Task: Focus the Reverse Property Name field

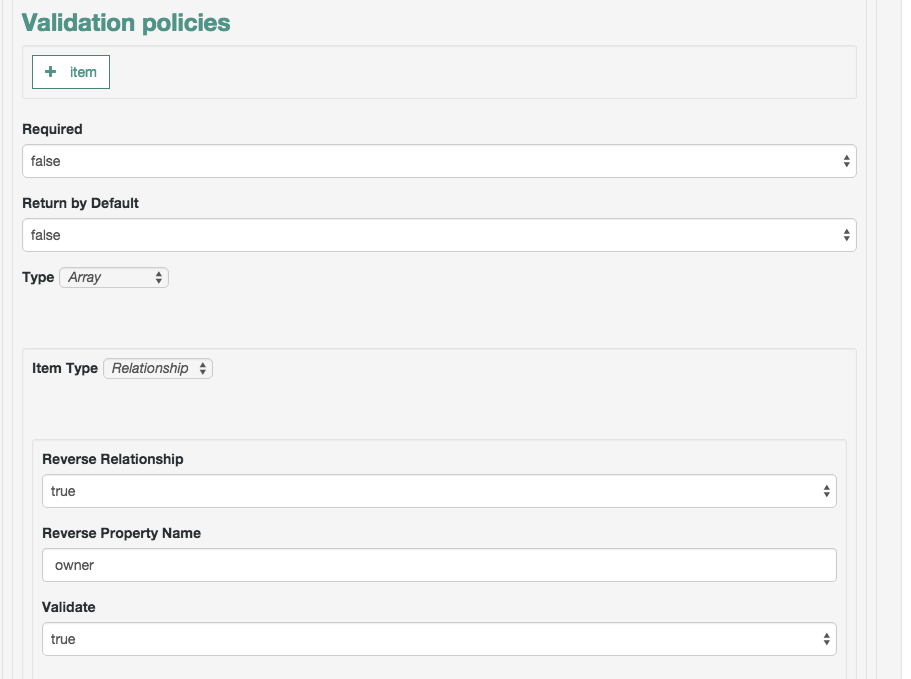Action: (439, 565)
